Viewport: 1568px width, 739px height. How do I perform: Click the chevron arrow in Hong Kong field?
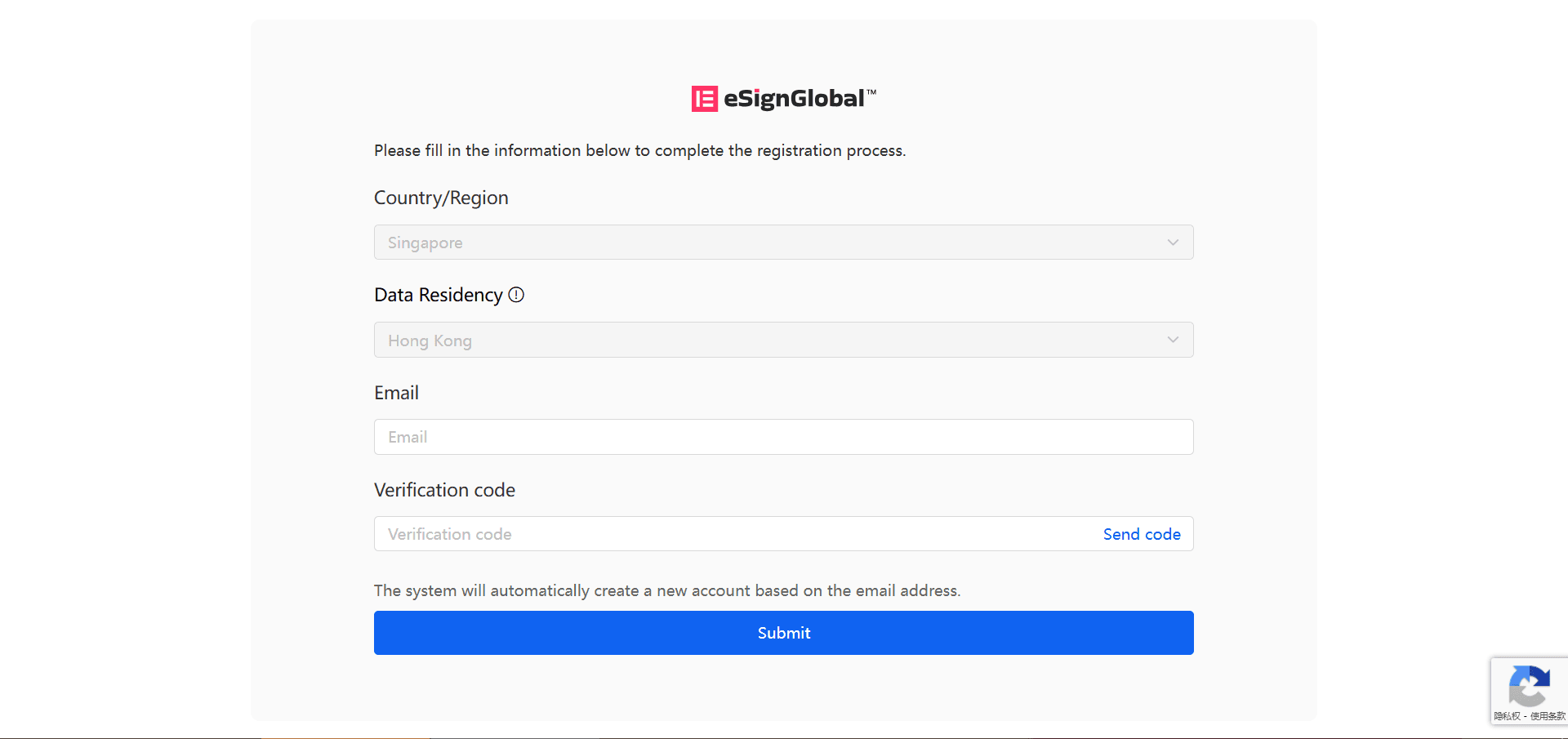tap(1173, 340)
